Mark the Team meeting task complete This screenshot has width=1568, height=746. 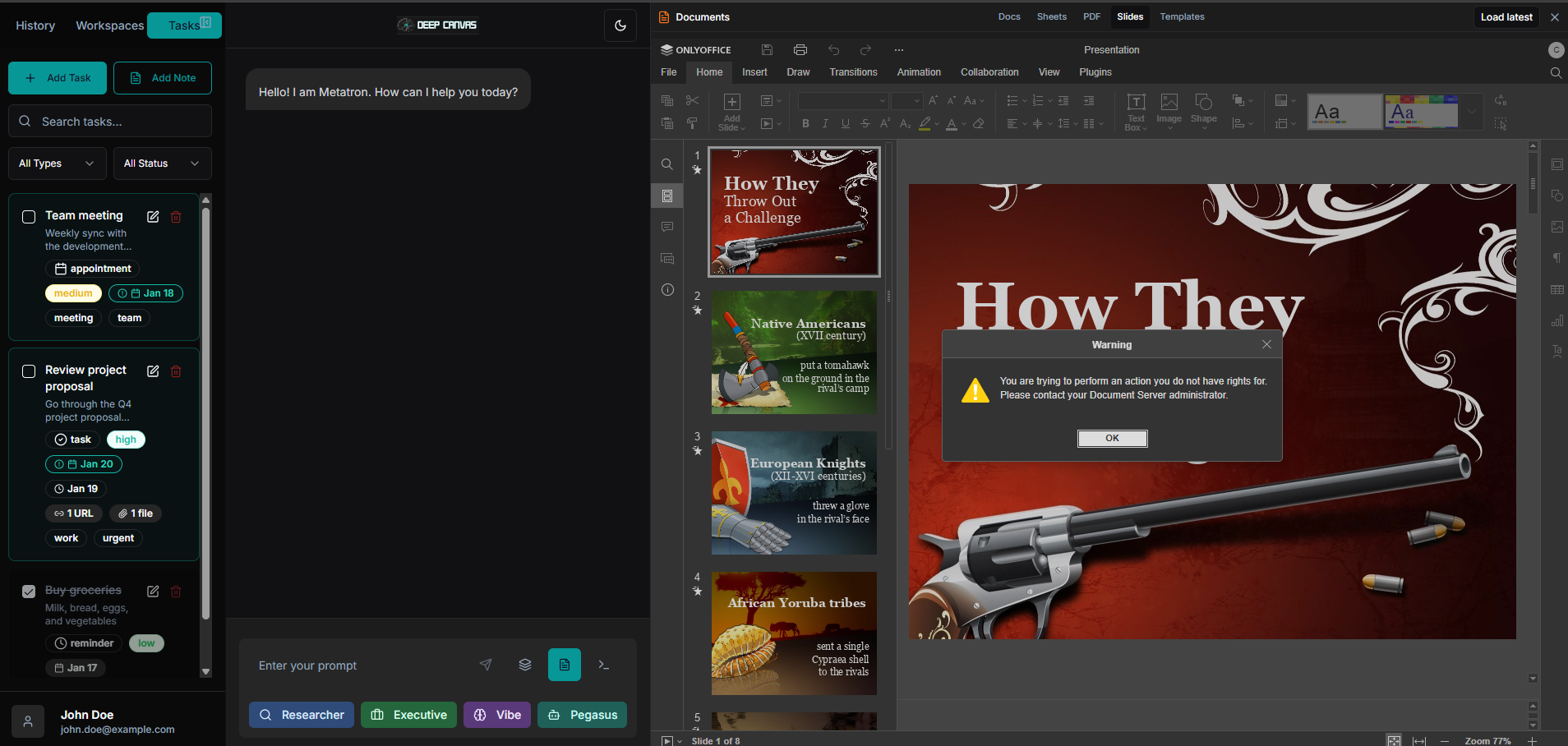click(29, 216)
